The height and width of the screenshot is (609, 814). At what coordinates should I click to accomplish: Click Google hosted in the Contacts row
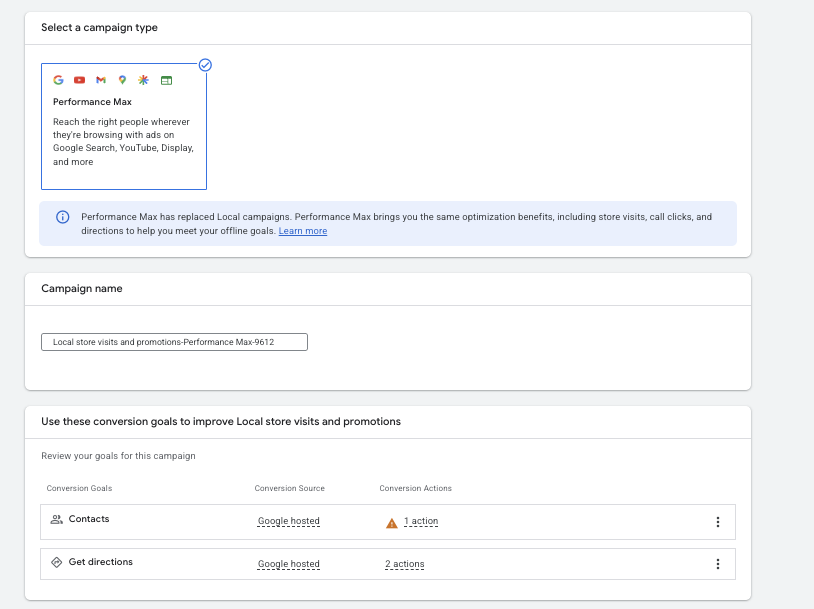[x=289, y=521]
